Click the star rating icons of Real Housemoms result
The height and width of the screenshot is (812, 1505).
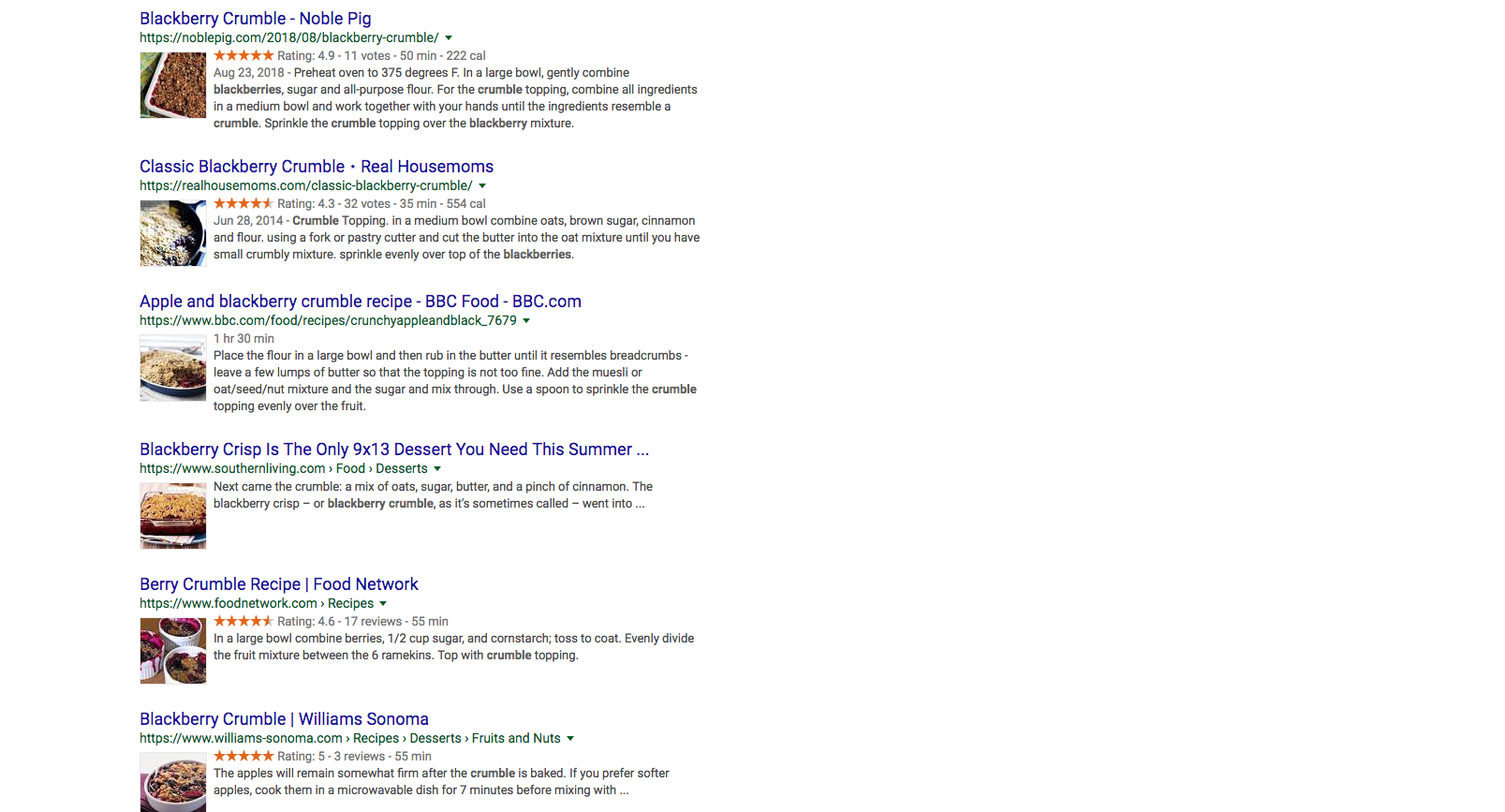pyautogui.click(x=243, y=203)
